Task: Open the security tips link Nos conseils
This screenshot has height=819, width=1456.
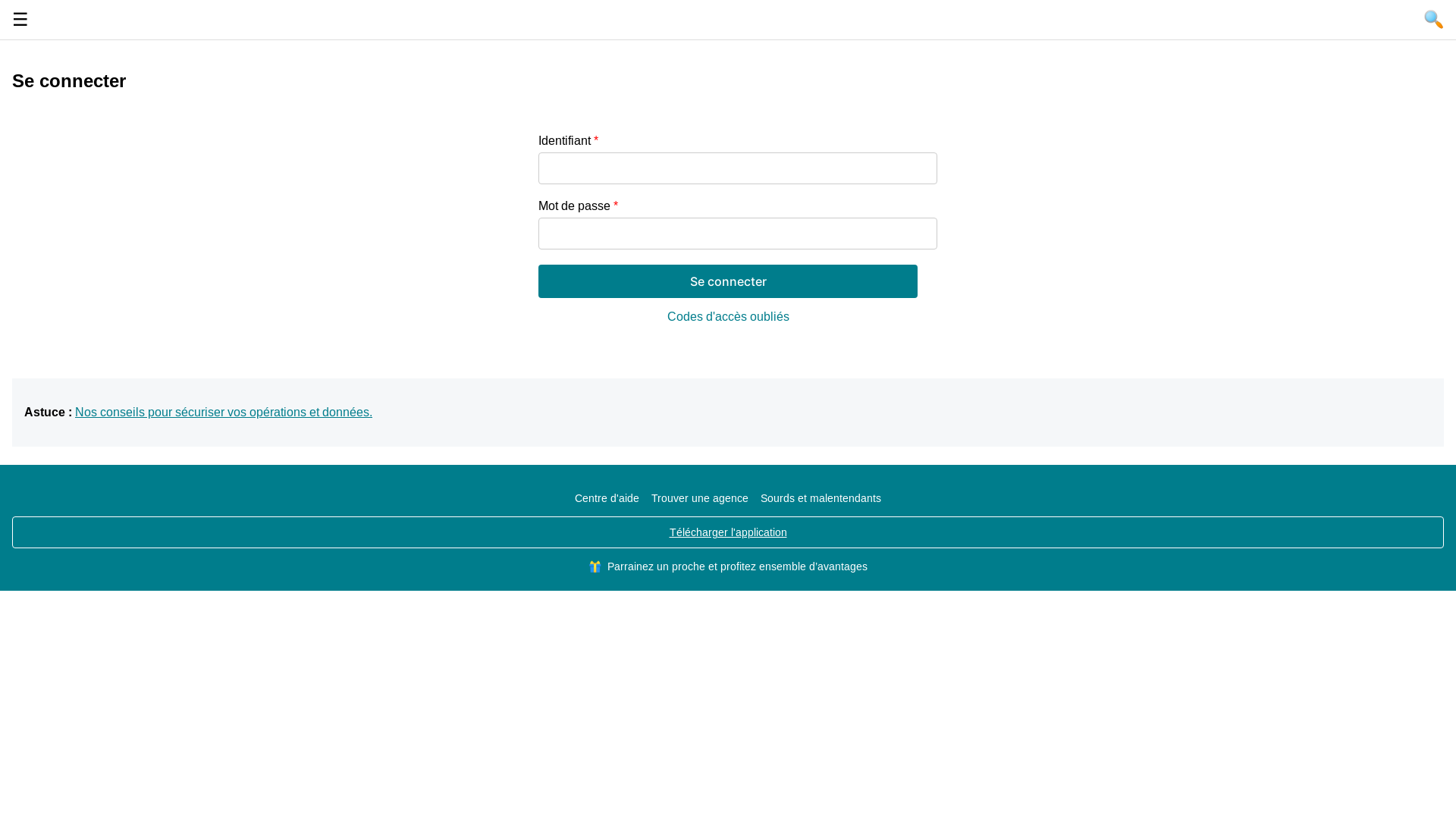Action: (224, 413)
